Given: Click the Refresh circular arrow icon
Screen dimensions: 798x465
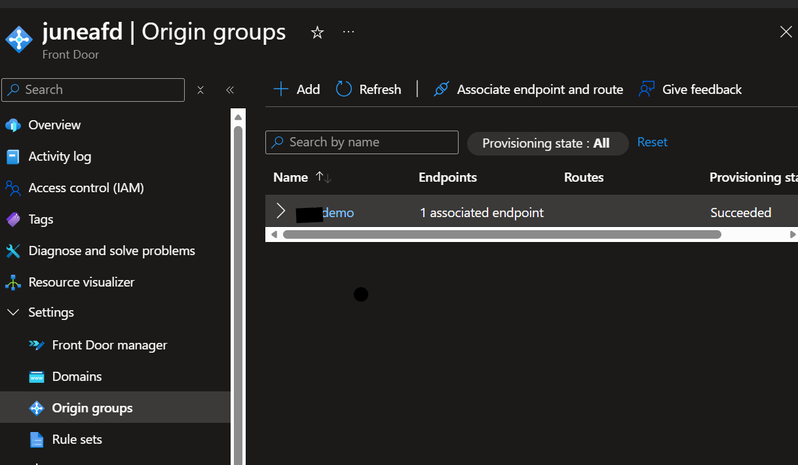Looking at the screenshot, I should pyautogui.click(x=344, y=89).
